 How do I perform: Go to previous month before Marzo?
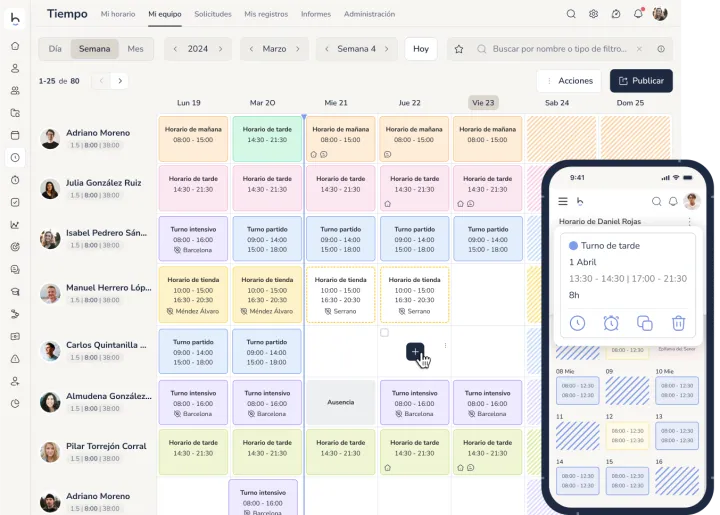[x=251, y=49]
